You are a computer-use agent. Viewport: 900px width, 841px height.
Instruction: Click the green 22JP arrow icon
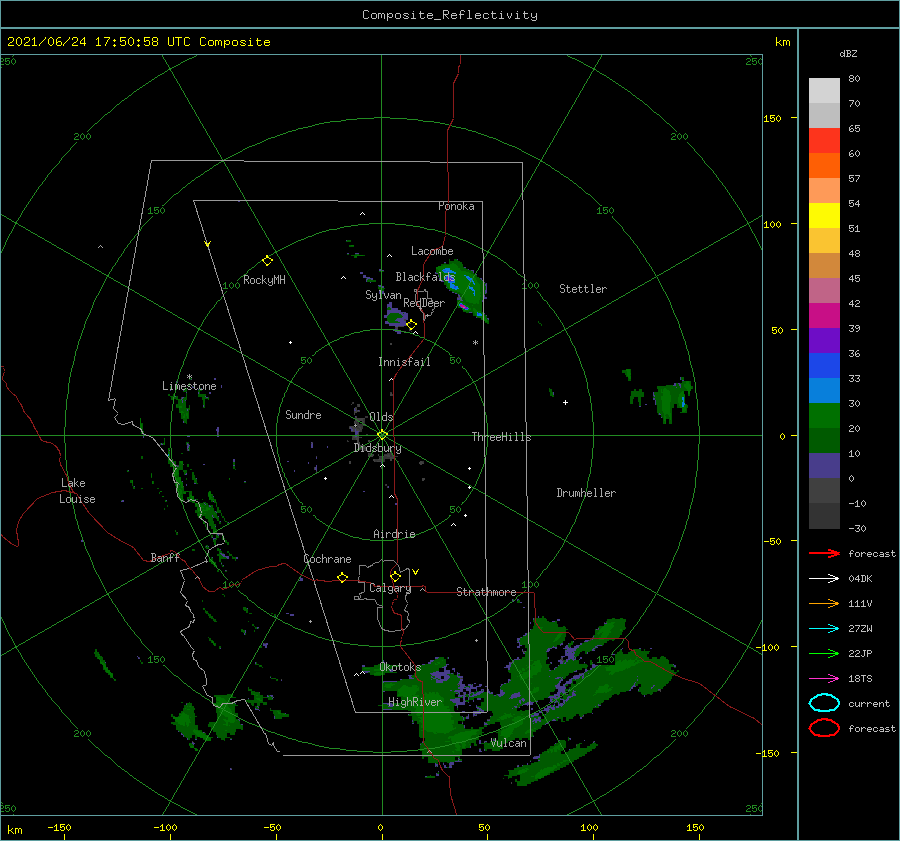click(x=824, y=653)
